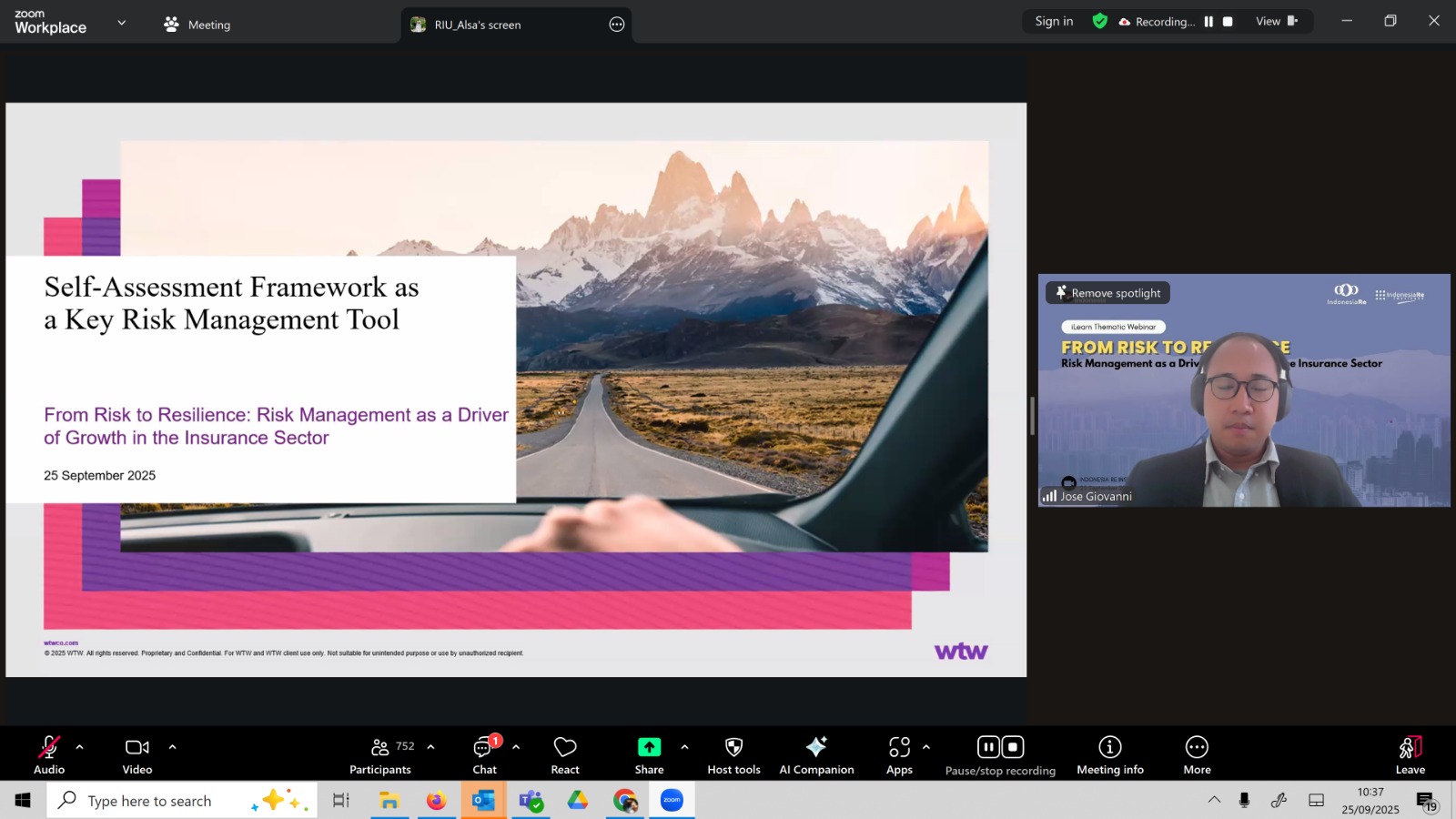Launch AI Companion
This screenshot has width=1456, height=819.
point(816,754)
